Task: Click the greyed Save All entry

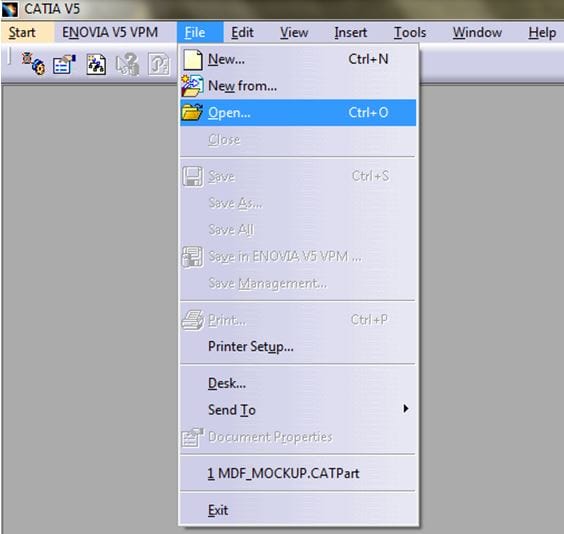Action: 298,230
